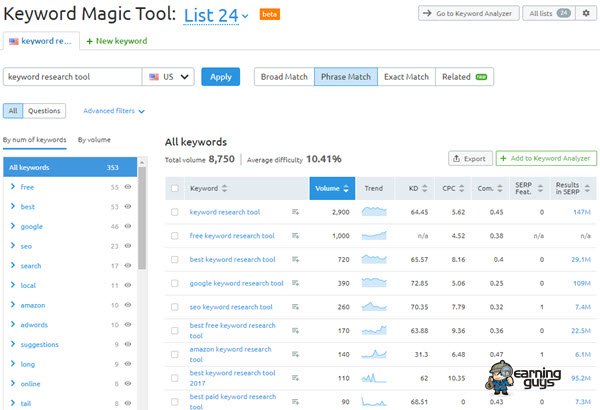600x410 pixels.
Task: Sort by KD column arrows
Action: pyautogui.click(x=424, y=188)
